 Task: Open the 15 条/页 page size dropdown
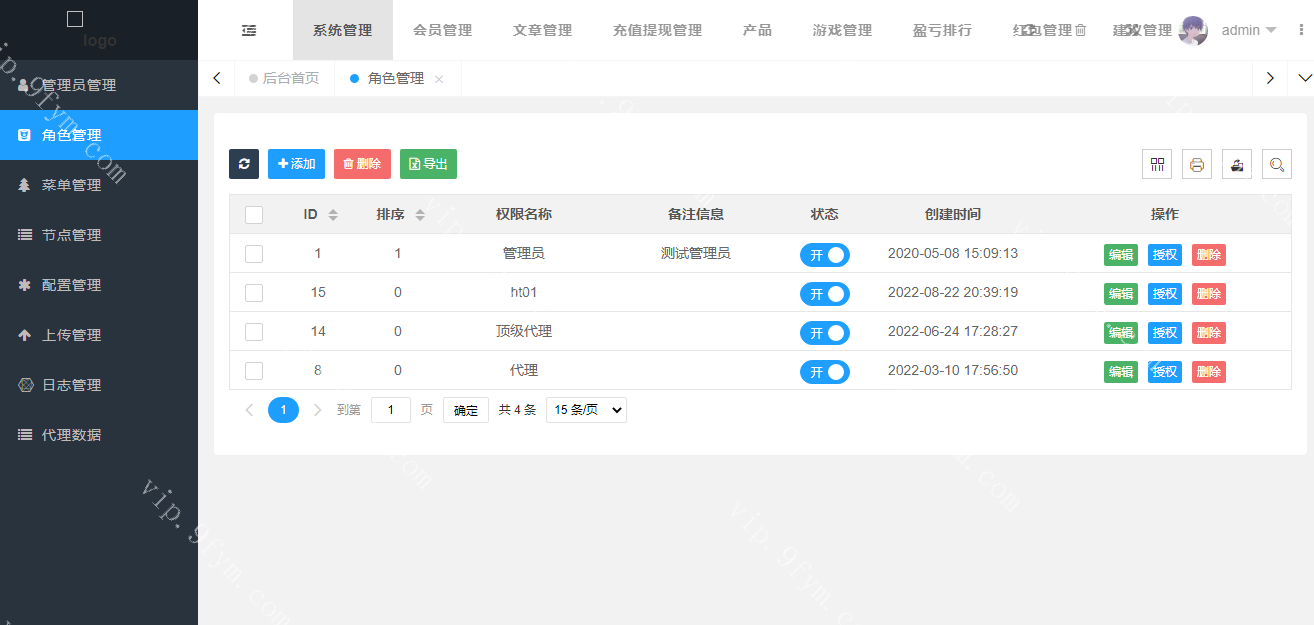[x=586, y=410]
